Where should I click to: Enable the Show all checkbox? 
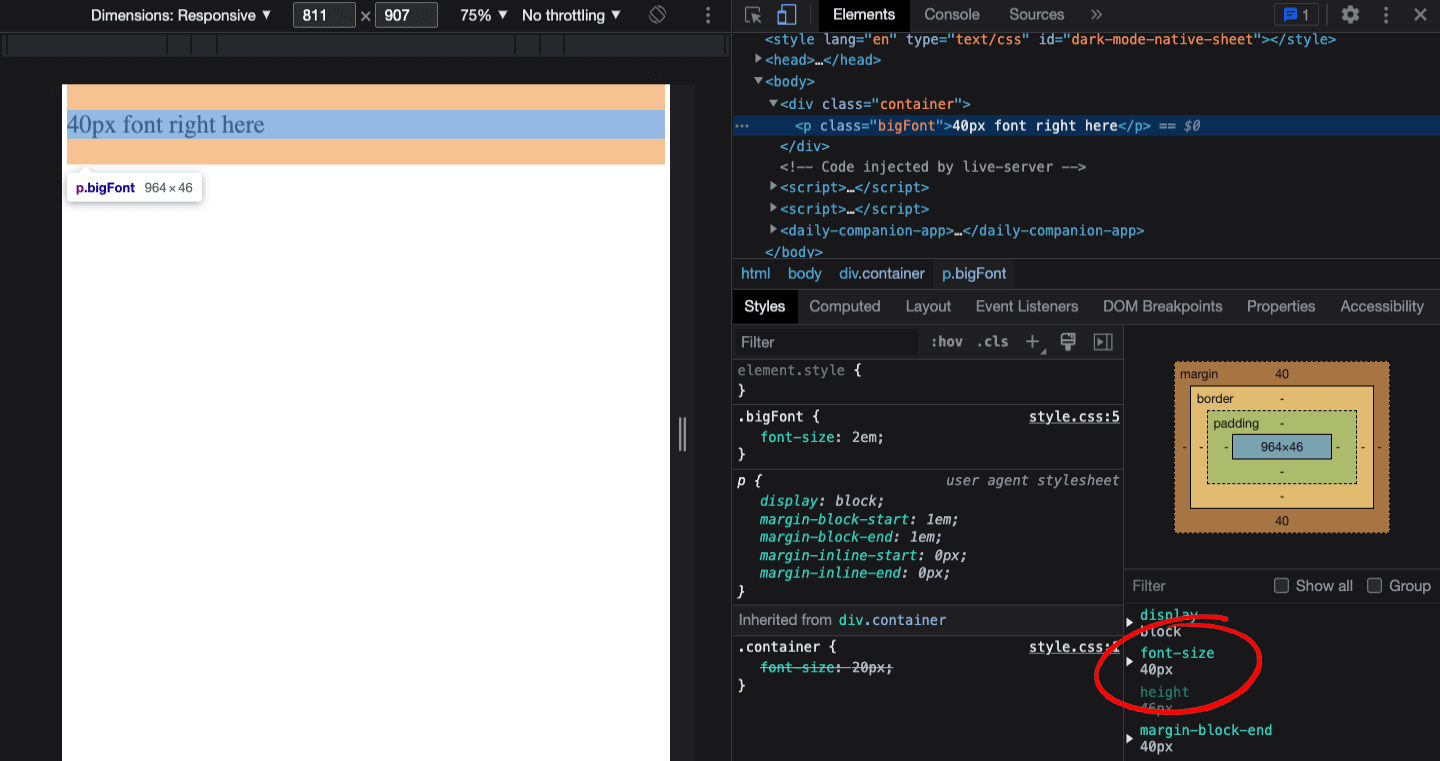point(1281,585)
